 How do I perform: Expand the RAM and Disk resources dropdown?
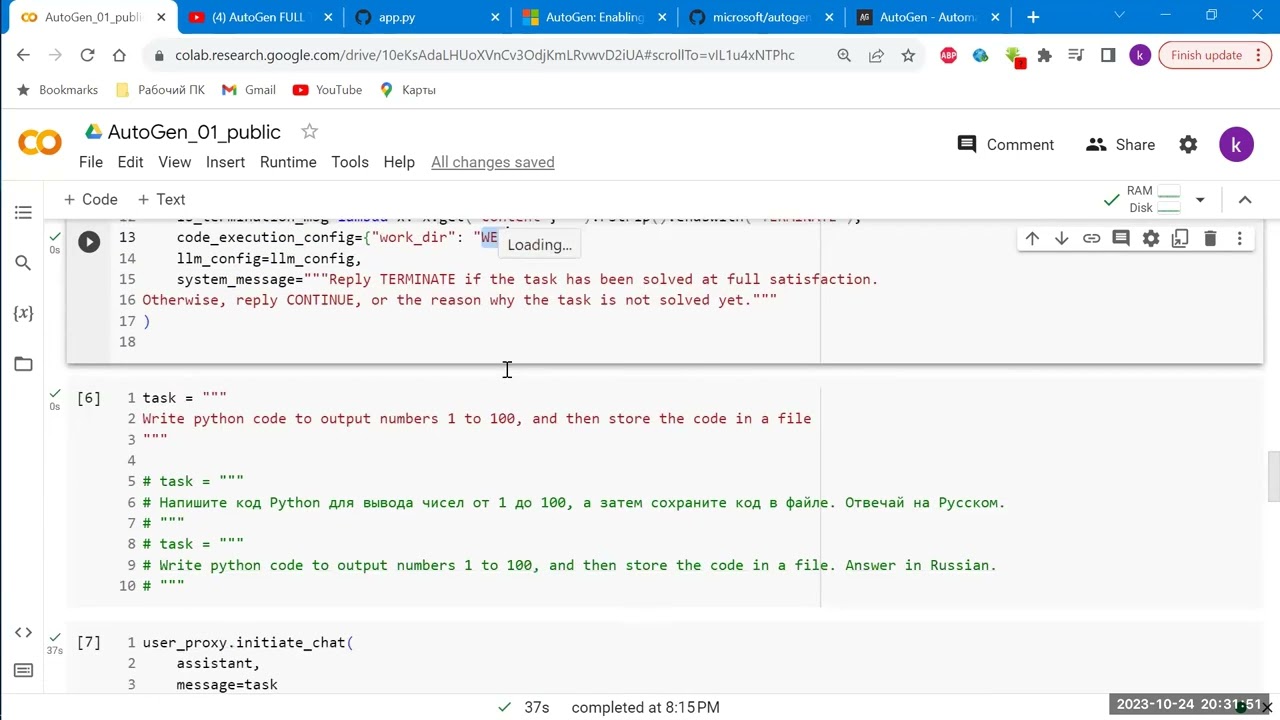click(x=1200, y=200)
